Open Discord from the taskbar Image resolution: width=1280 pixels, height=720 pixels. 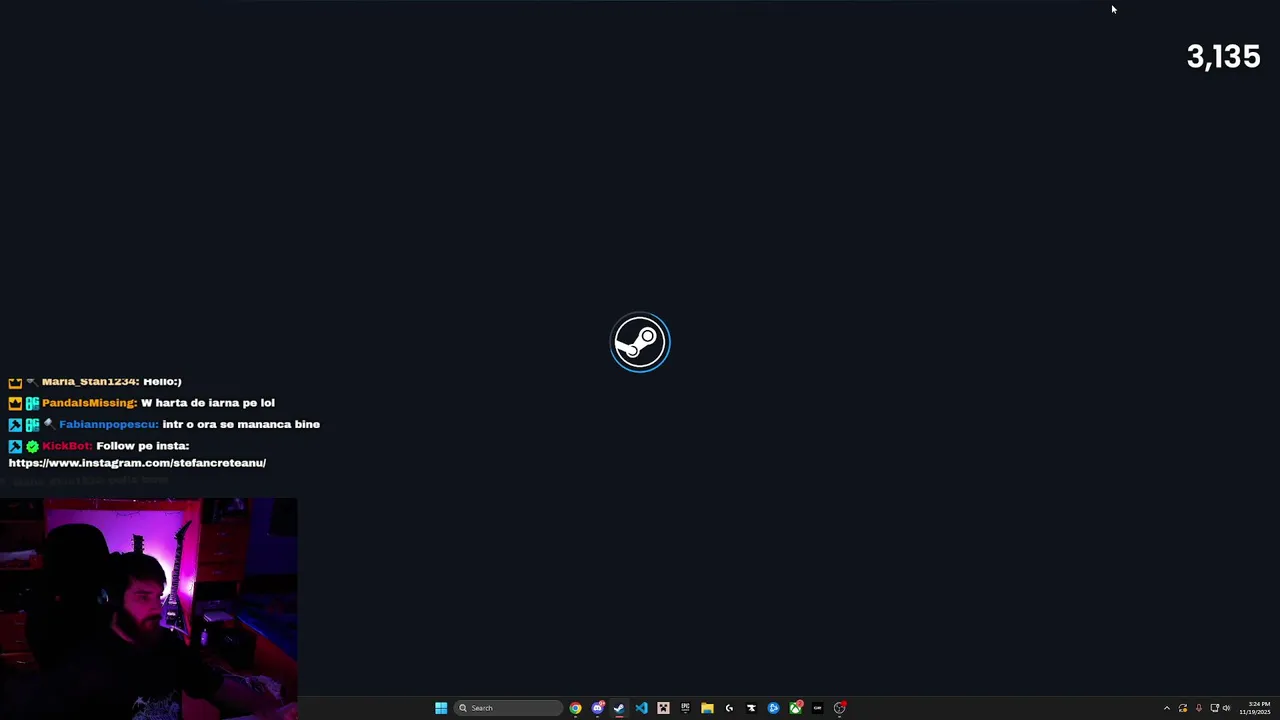[598, 708]
